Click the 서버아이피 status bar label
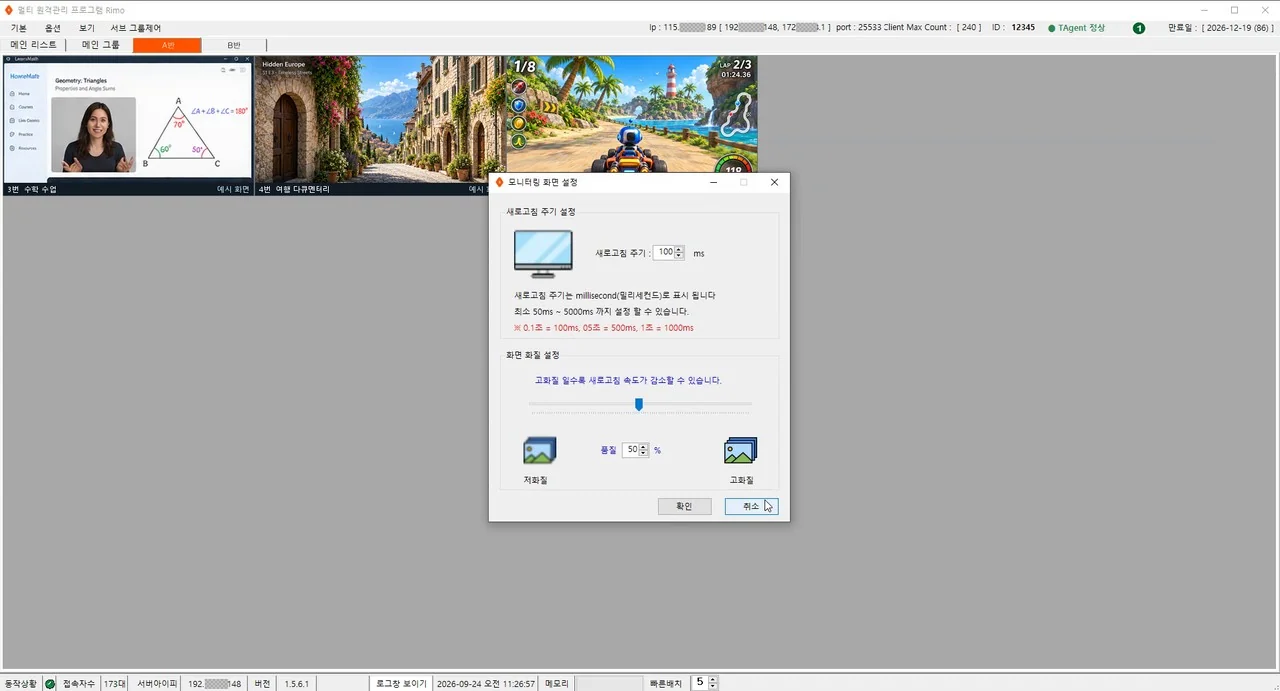Viewport: 1280px width, 691px height. (x=157, y=684)
